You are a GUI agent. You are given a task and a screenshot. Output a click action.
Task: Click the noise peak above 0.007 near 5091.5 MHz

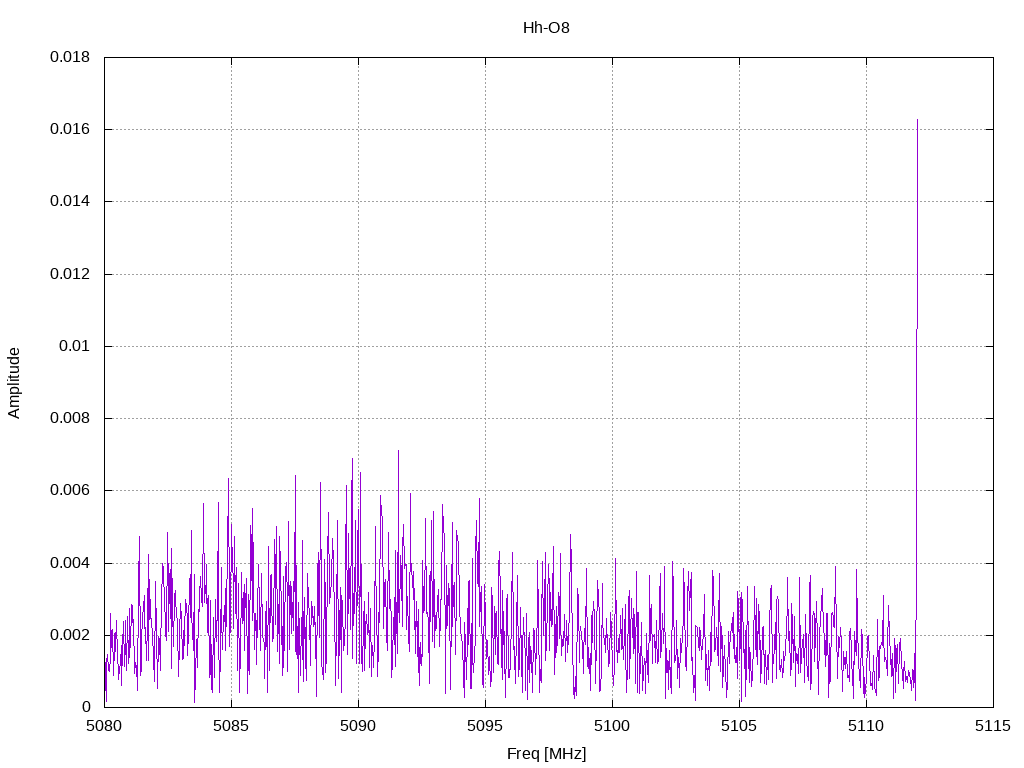click(398, 451)
